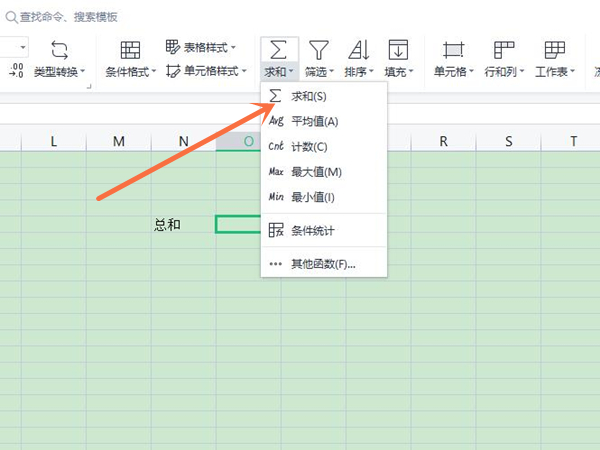The height and width of the screenshot is (450, 600).
Task: Open the 类型转换 dropdown arrow label
Action: pos(60,72)
